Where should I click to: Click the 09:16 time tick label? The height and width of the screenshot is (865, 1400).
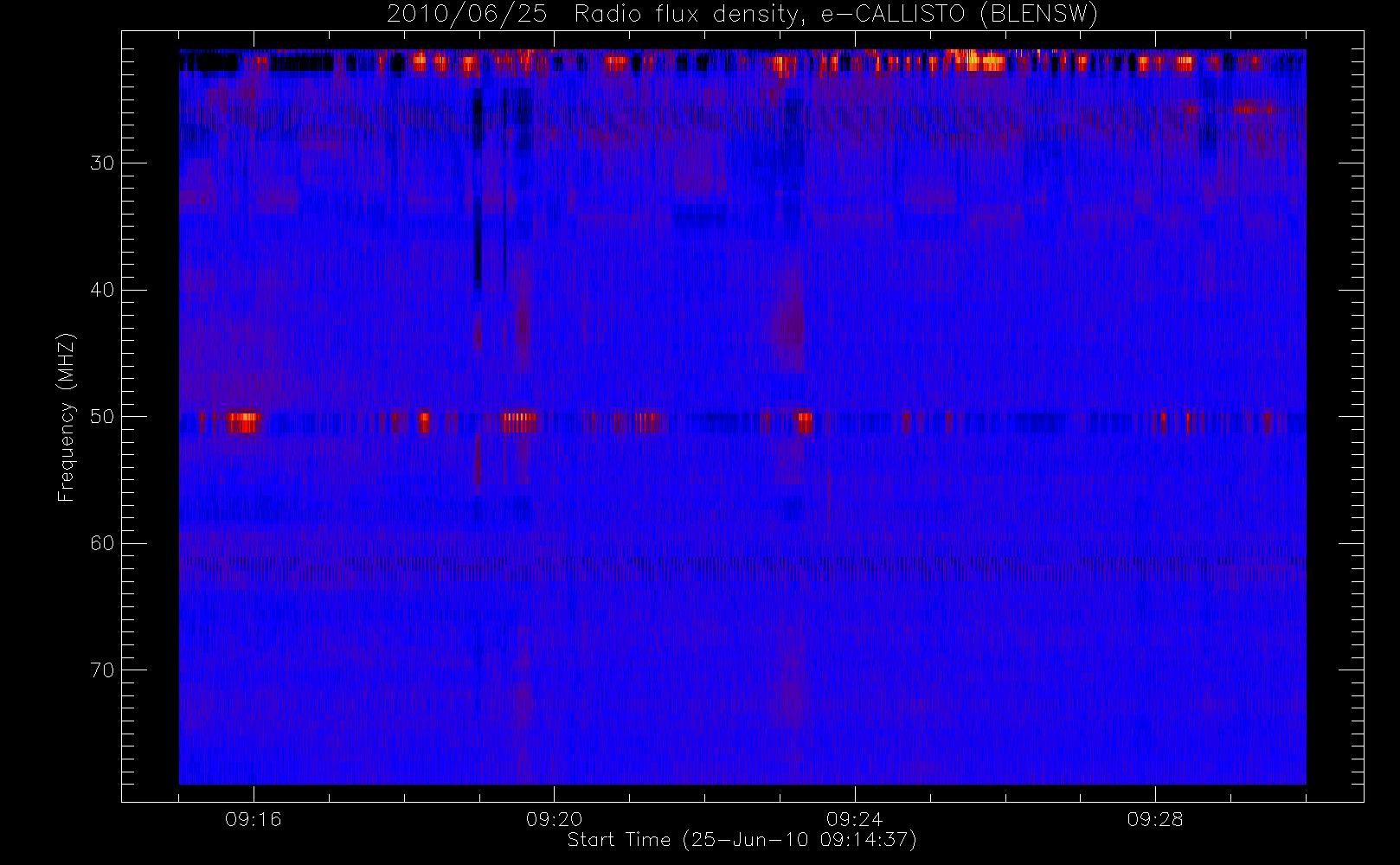click(x=254, y=819)
